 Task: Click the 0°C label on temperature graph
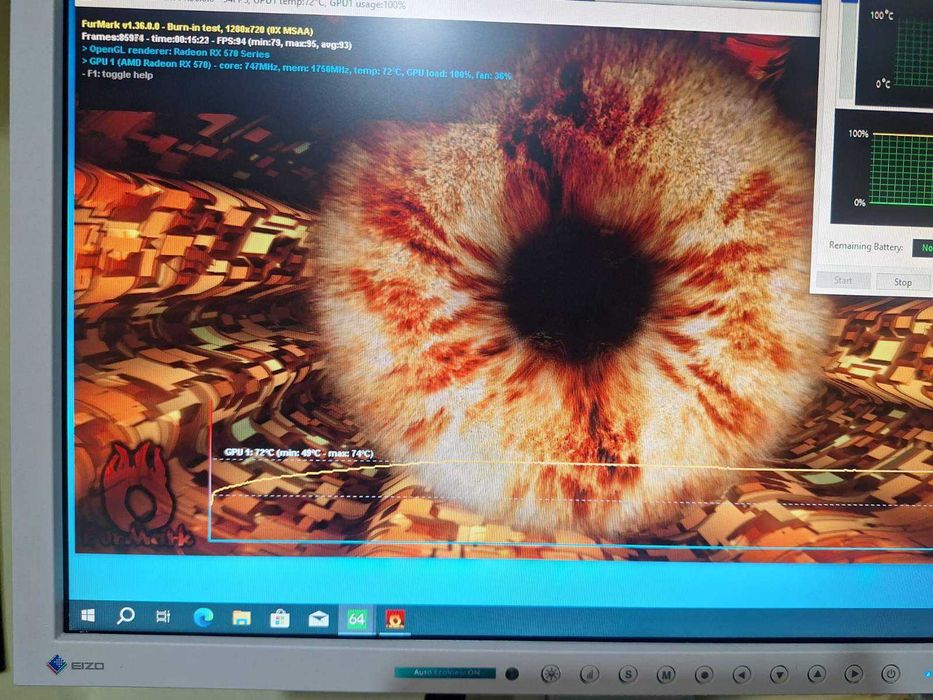click(x=883, y=83)
